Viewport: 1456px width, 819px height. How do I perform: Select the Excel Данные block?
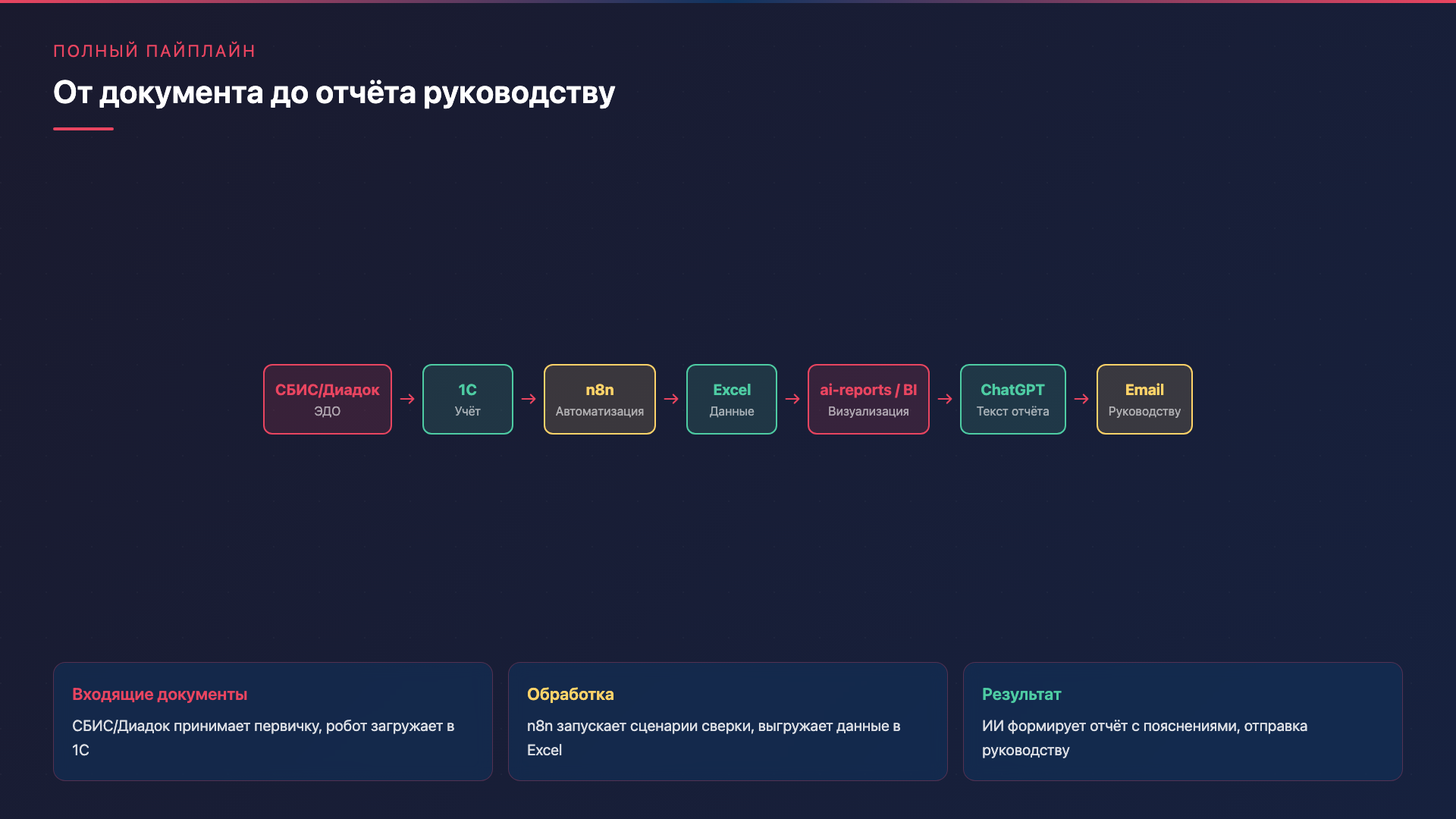point(731,399)
